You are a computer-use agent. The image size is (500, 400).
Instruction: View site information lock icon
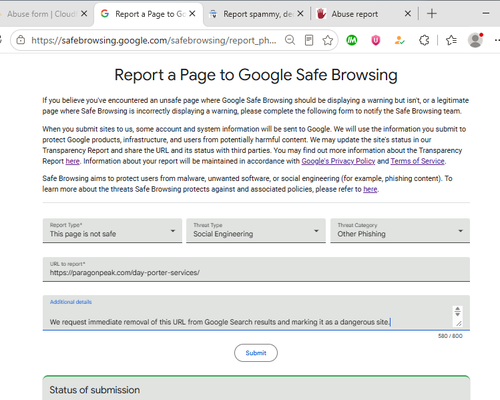(21, 40)
